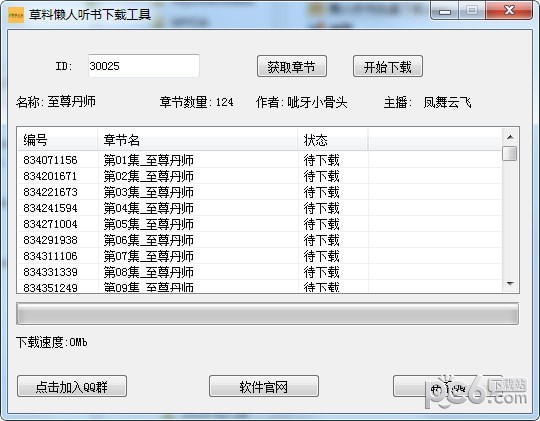Click the 状态 column header
Screen dimensions: 540x421
(333, 140)
